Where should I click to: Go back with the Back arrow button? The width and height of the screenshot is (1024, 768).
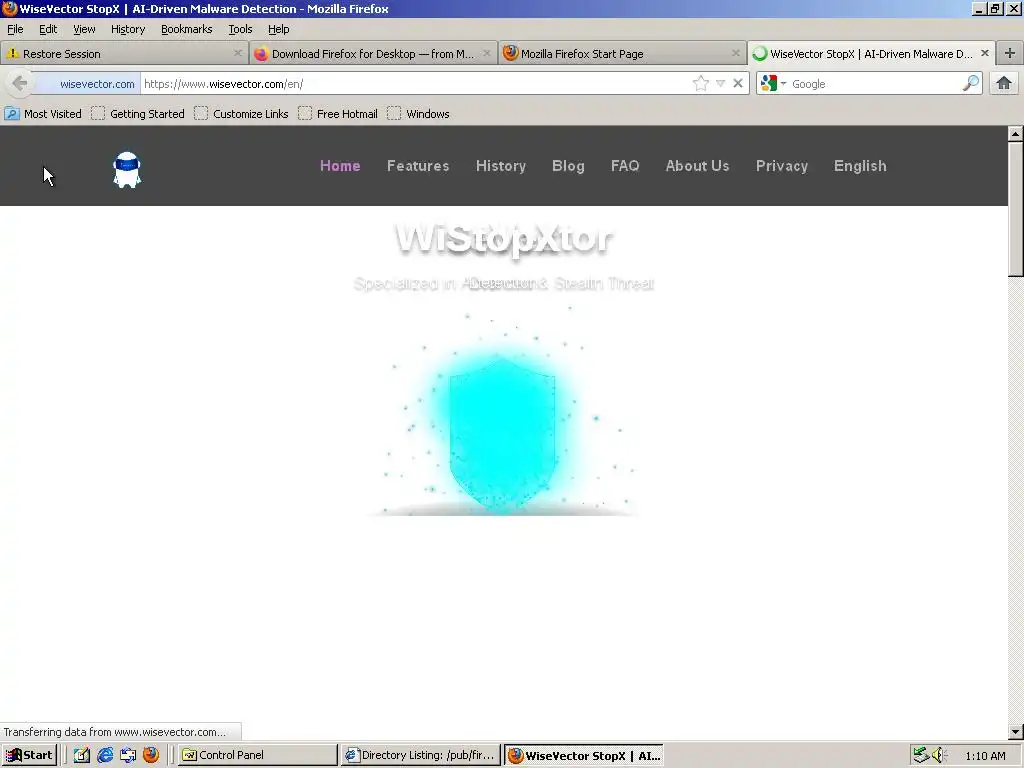(20, 84)
